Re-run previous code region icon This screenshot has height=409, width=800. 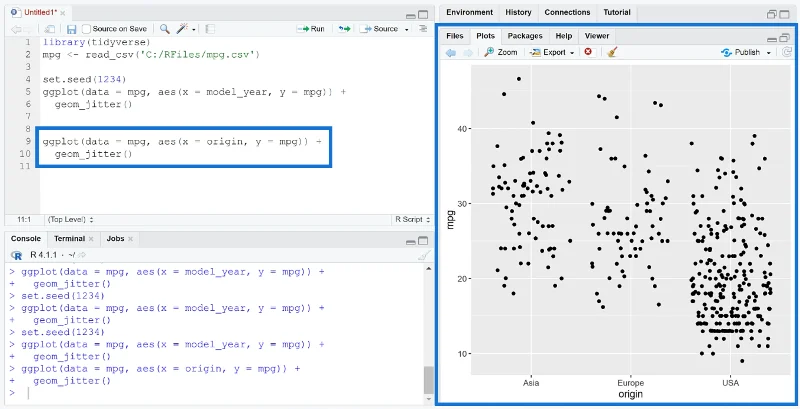[344, 29]
